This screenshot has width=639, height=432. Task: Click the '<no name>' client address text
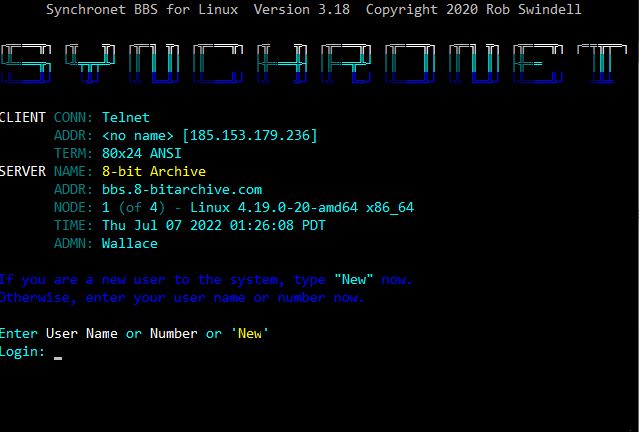coord(138,135)
